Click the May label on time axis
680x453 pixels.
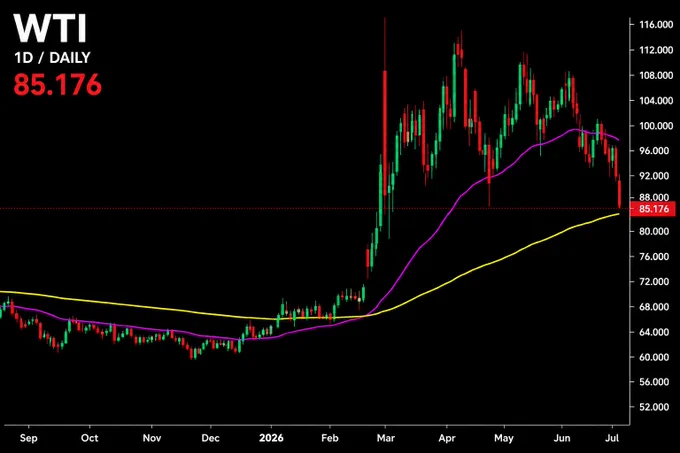click(504, 438)
